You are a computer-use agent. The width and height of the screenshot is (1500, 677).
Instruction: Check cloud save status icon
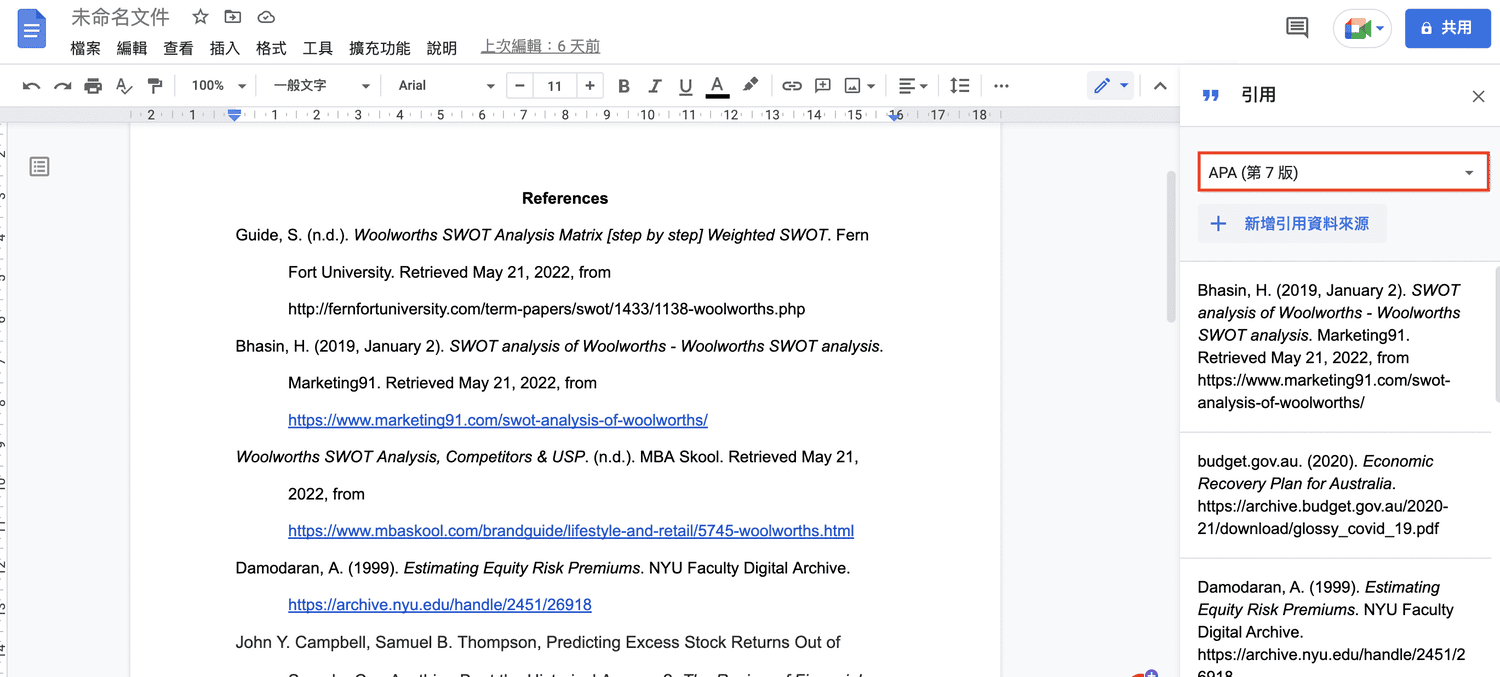[x=266, y=17]
